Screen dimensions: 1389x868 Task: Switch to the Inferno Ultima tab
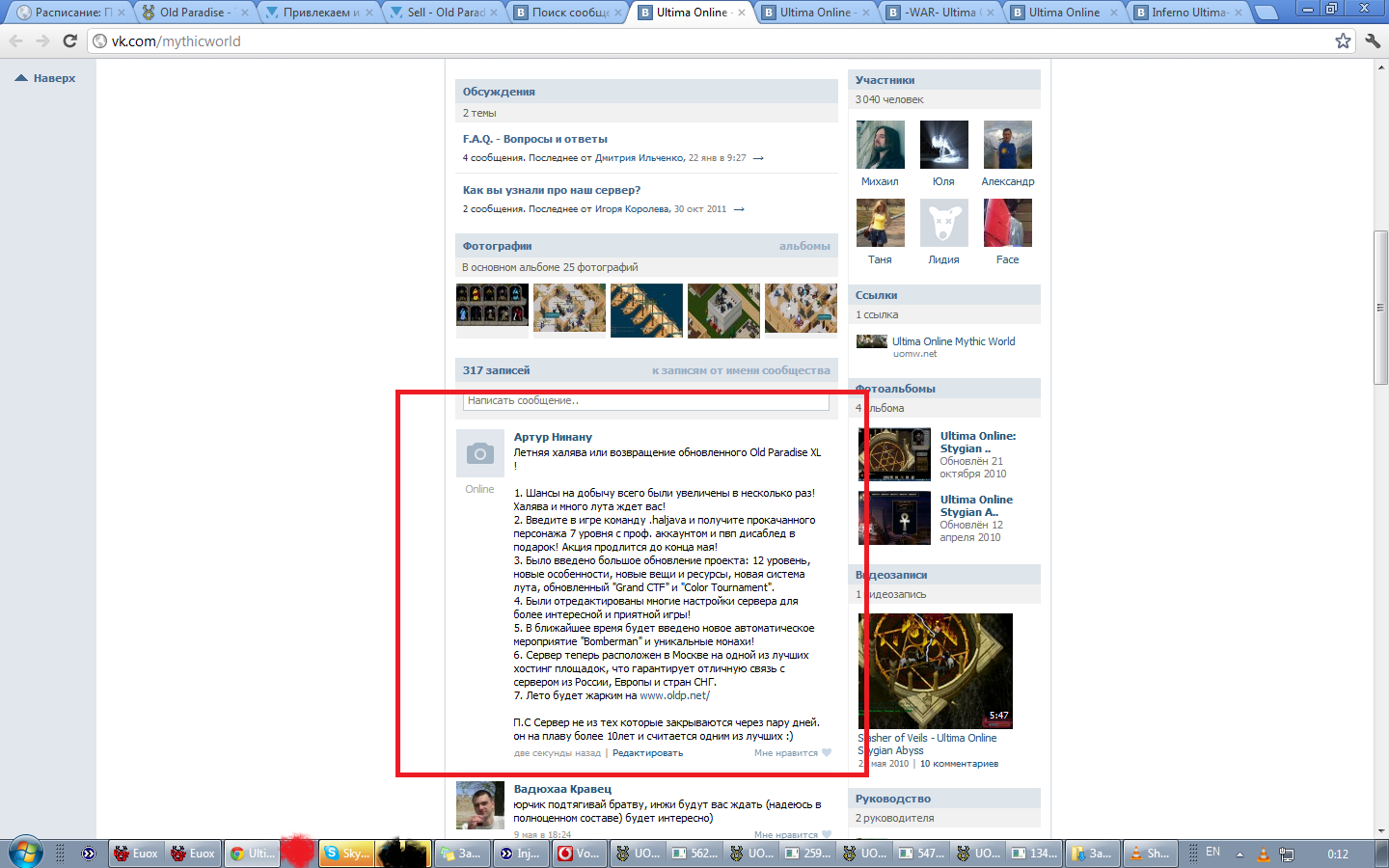click(x=1188, y=13)
